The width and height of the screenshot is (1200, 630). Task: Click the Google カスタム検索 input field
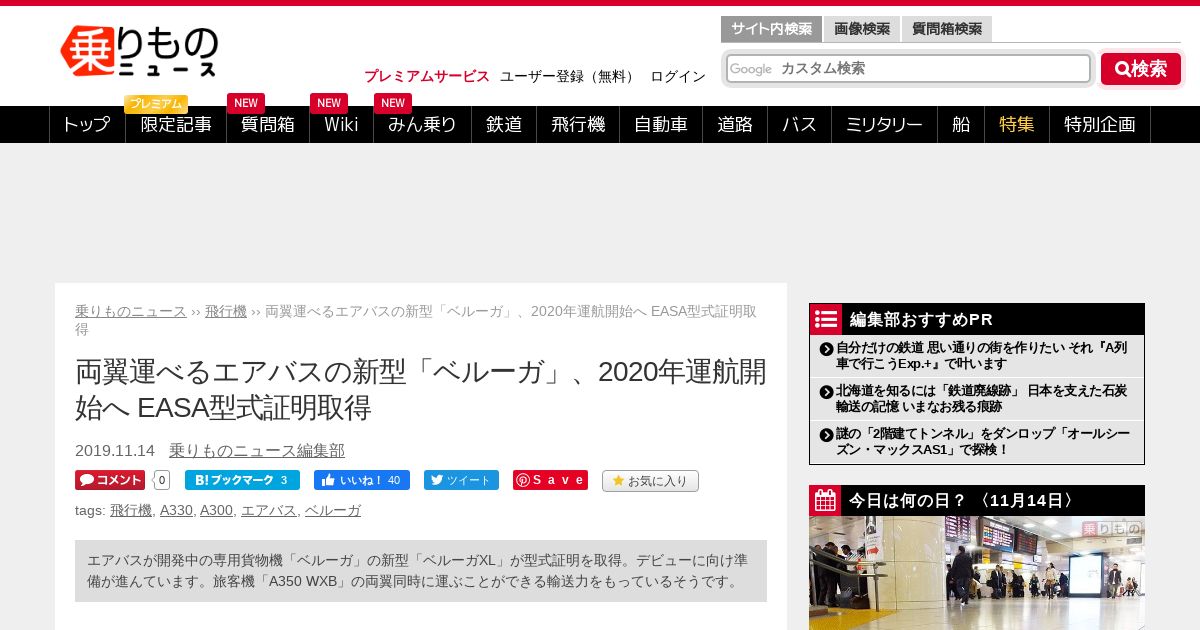tap(908, 68)
